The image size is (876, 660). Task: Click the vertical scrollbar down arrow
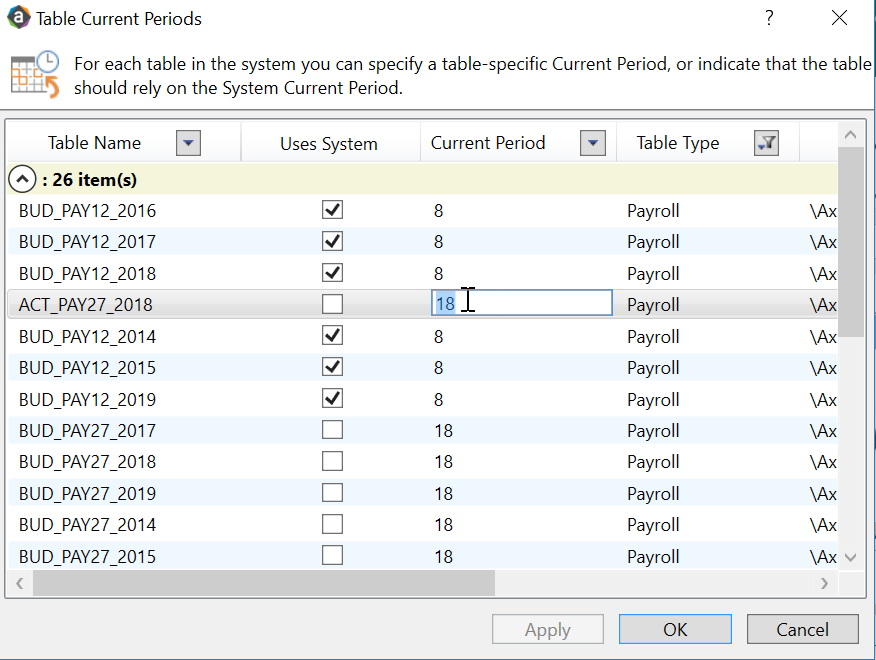tap(850, 557)
